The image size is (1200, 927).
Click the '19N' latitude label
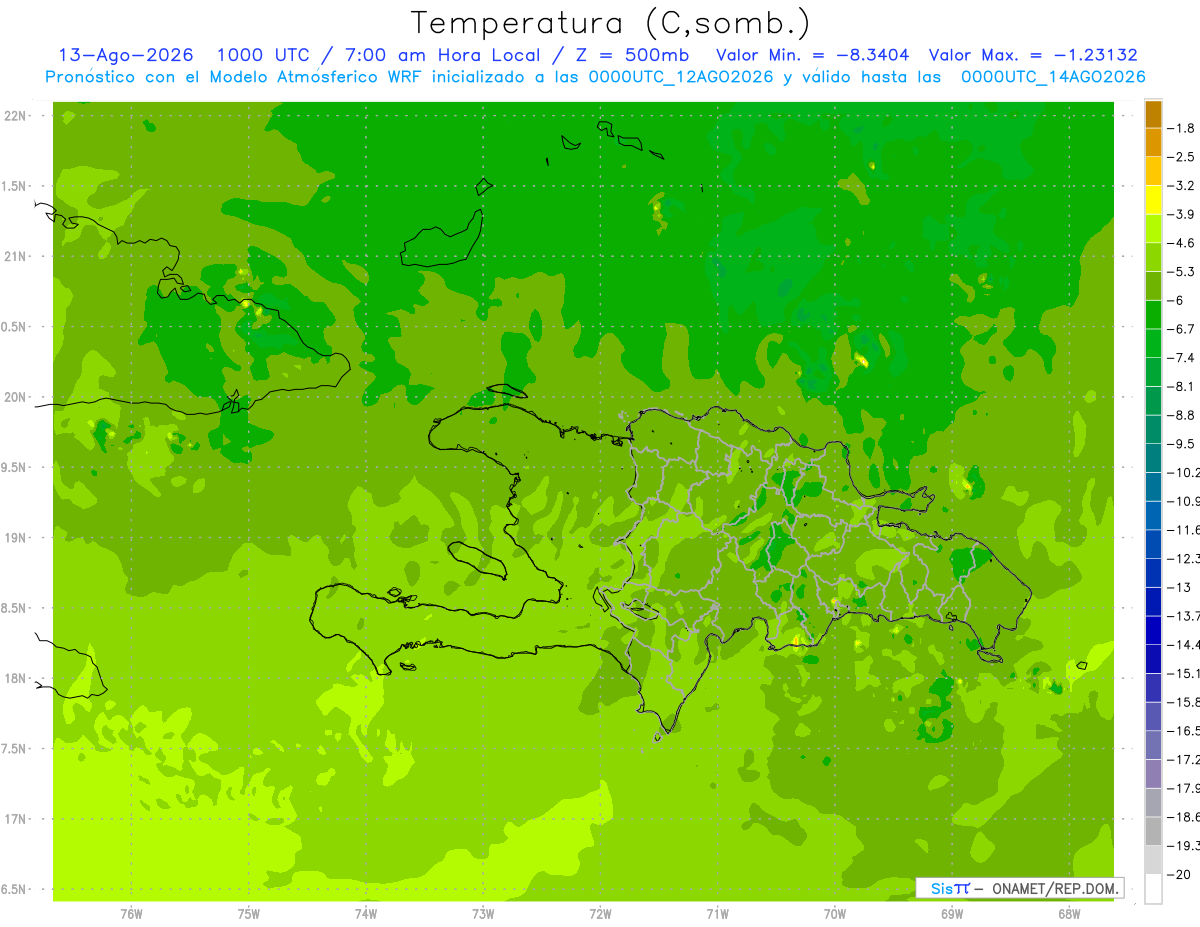[x=15, y=538]
